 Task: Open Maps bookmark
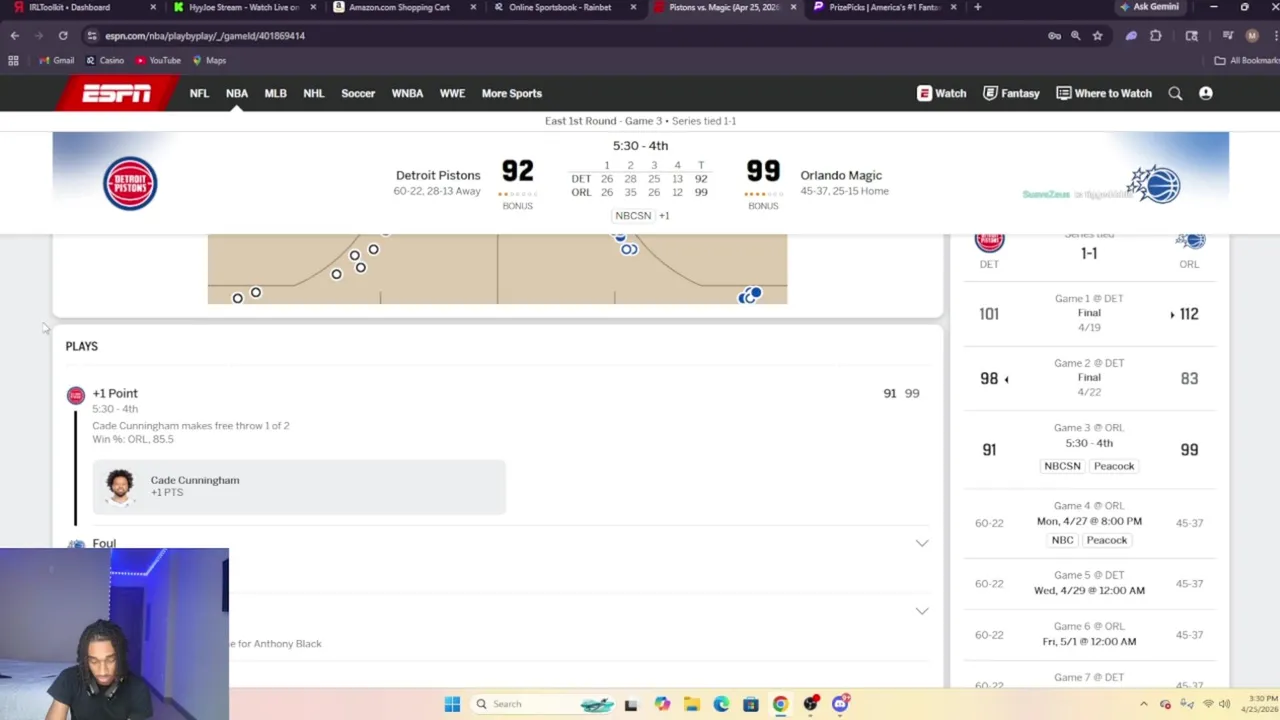[209, 60]
